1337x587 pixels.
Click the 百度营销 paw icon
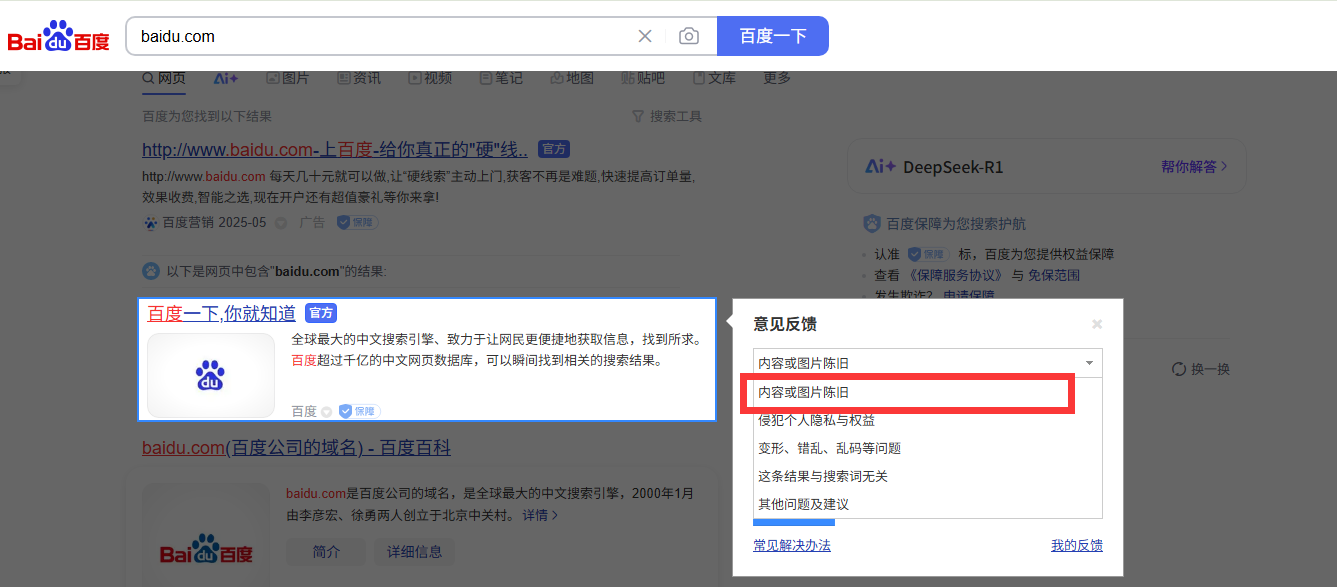pyautogui.click(x=151, y=222)
